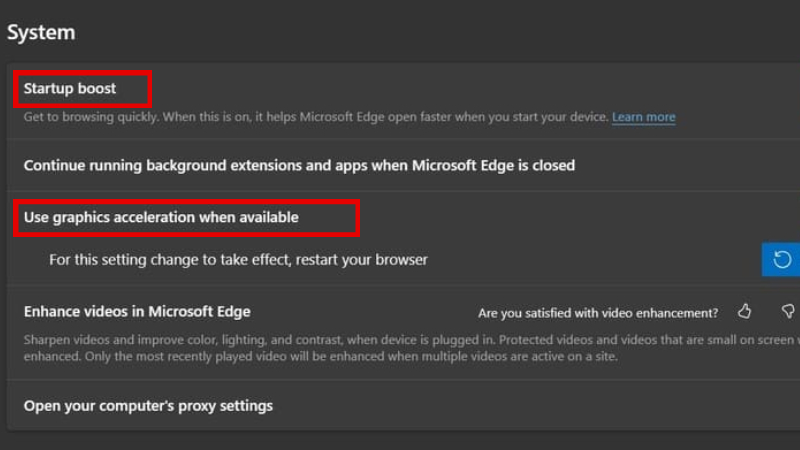Image resolution: width=800 pixels, height=450 pixels.
Task: Open your computer's proxy settings
Action: coord(148,406)
